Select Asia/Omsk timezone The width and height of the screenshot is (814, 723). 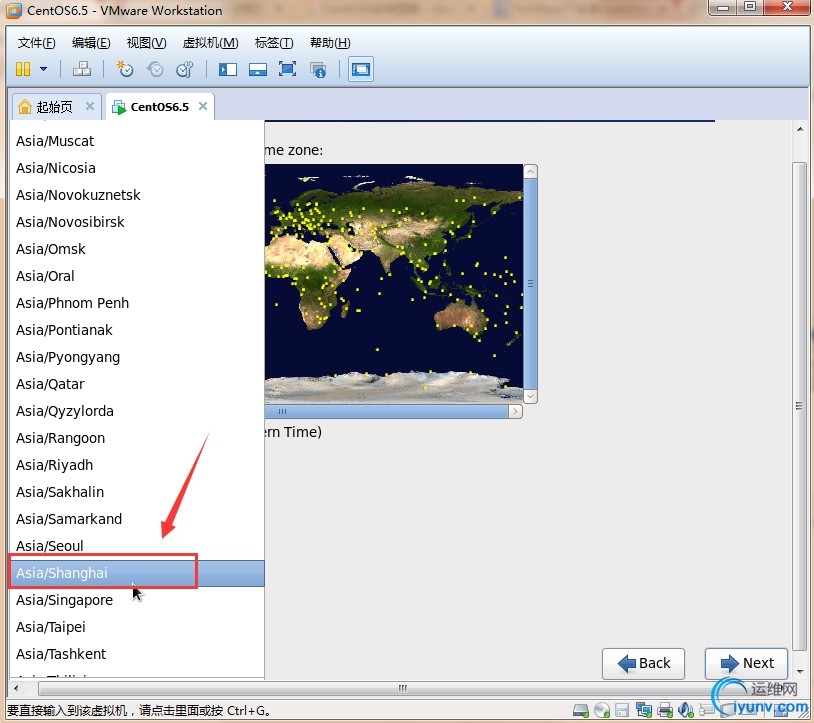click(137, 249)
